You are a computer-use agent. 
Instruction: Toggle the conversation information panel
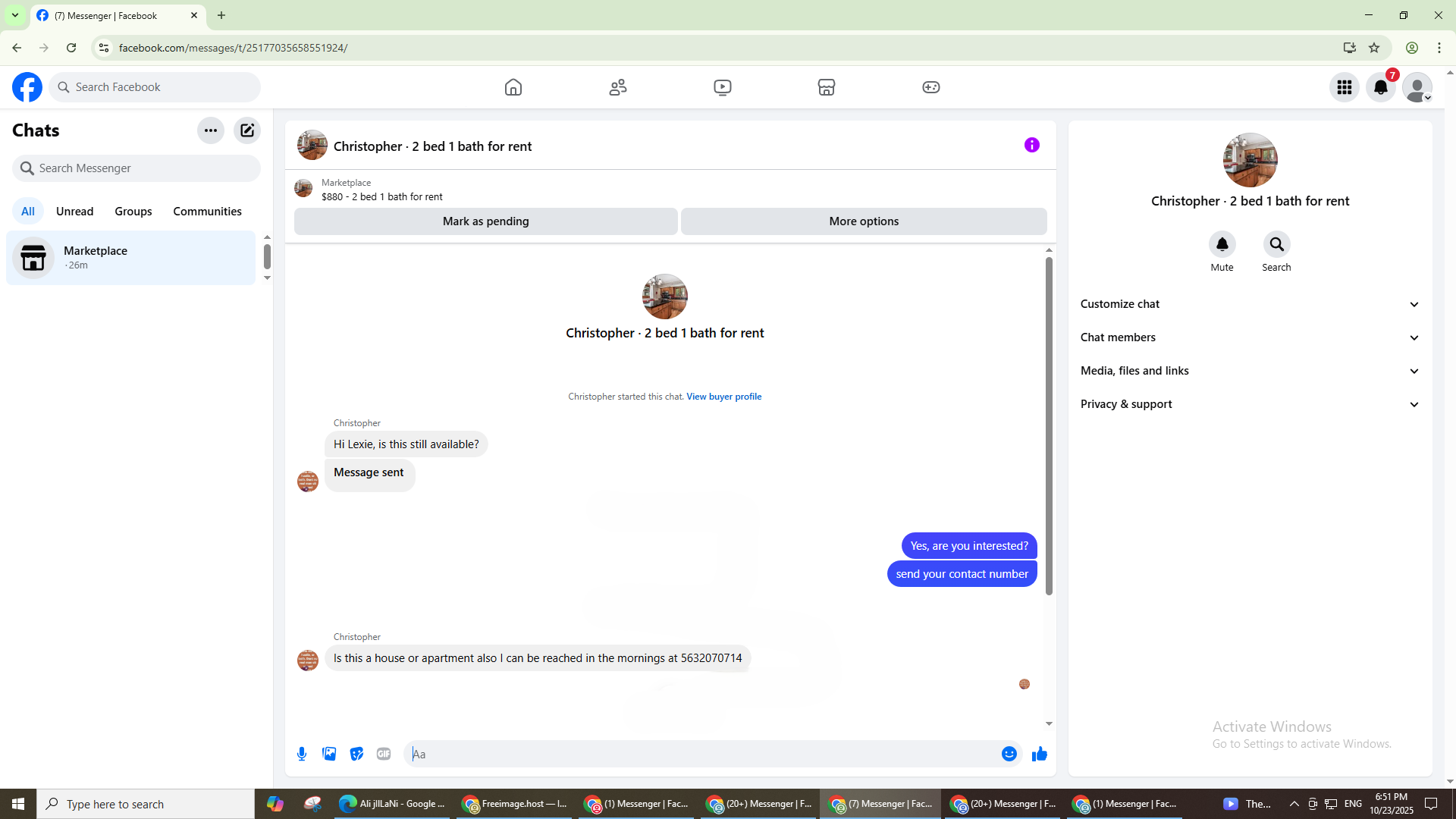1031,145
